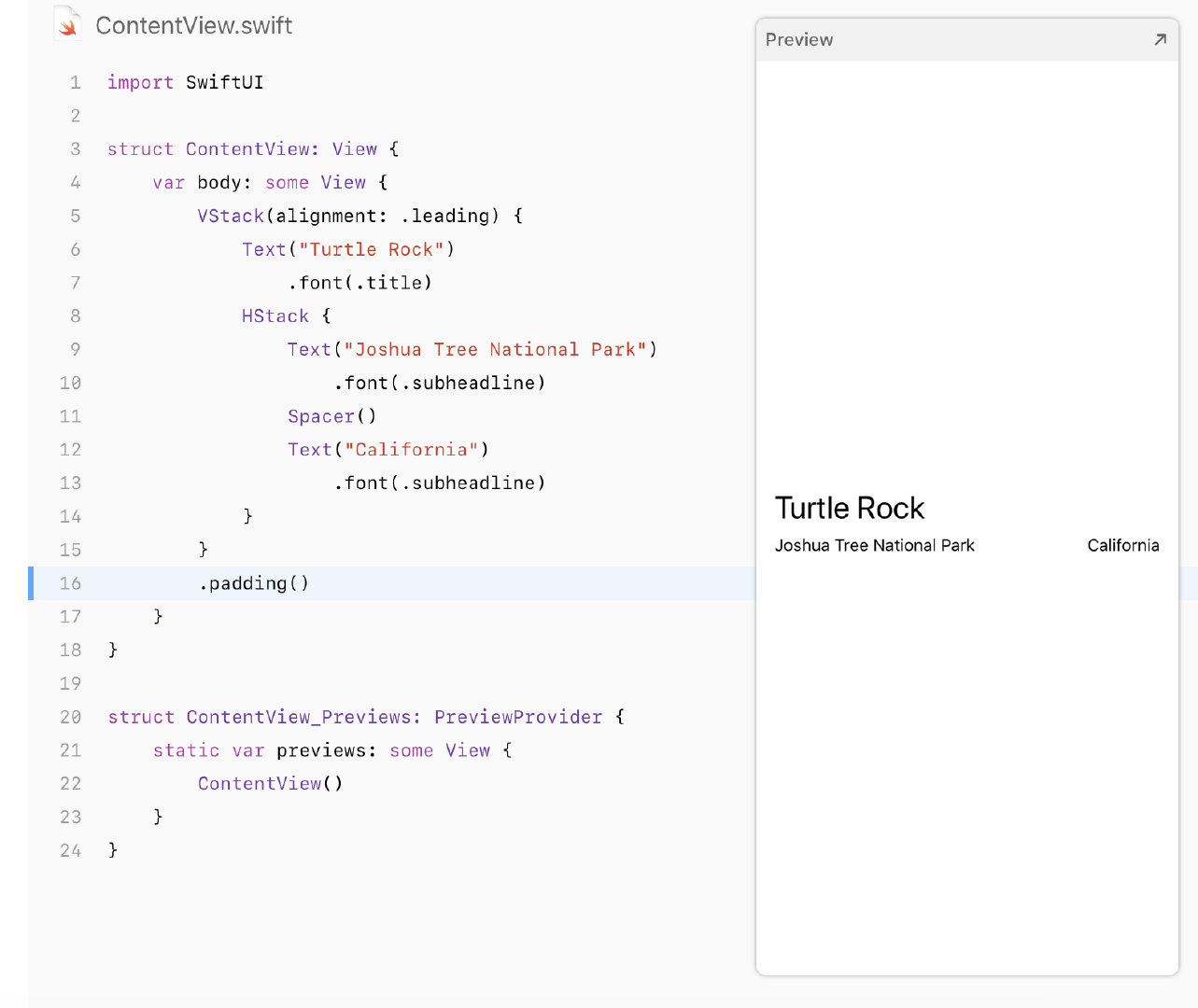
Task: Click the Preview panel header label
Action: tap(799, 39)
